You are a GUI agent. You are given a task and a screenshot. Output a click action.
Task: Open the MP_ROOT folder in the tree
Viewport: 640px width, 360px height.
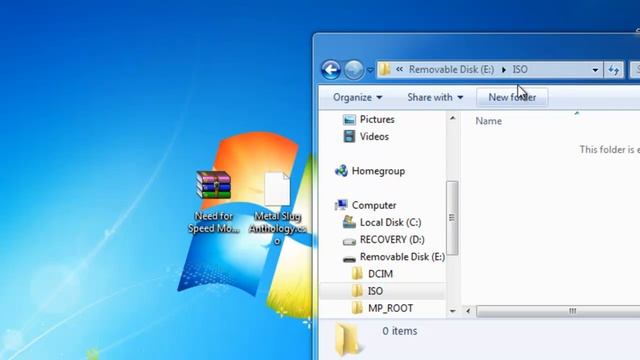pyautogui.click(x=382, y=308)
